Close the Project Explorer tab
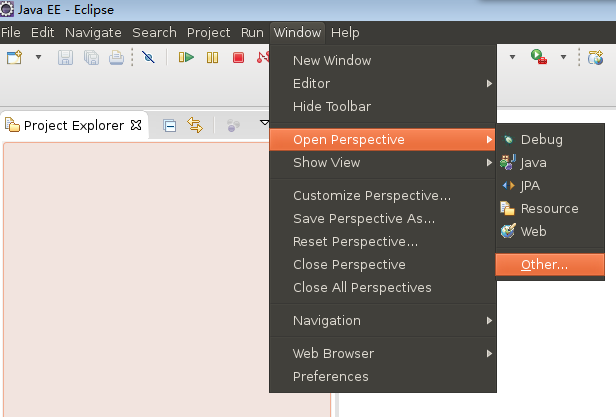The image size is (616, 417). 137,126
